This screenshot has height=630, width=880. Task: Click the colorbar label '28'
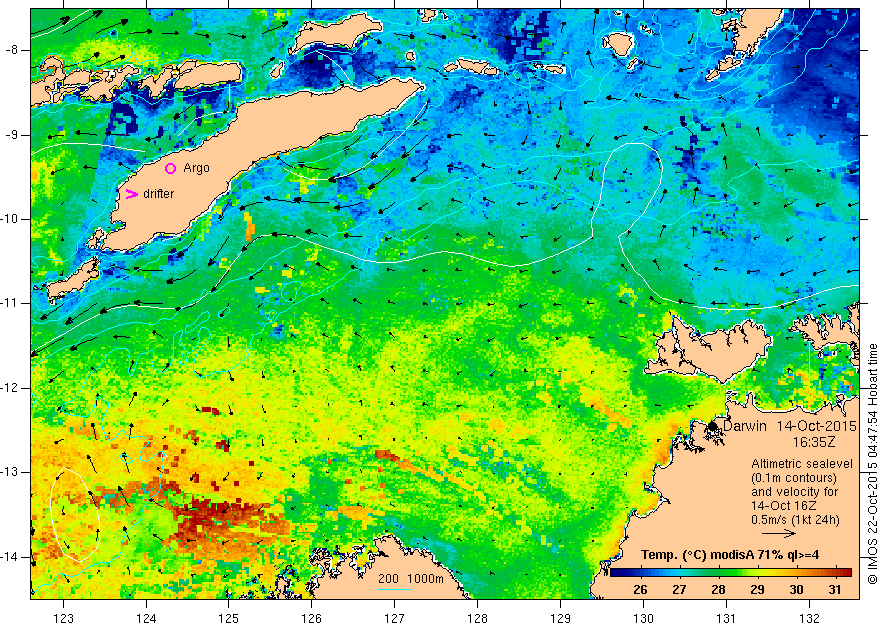(x=718, y=590)
